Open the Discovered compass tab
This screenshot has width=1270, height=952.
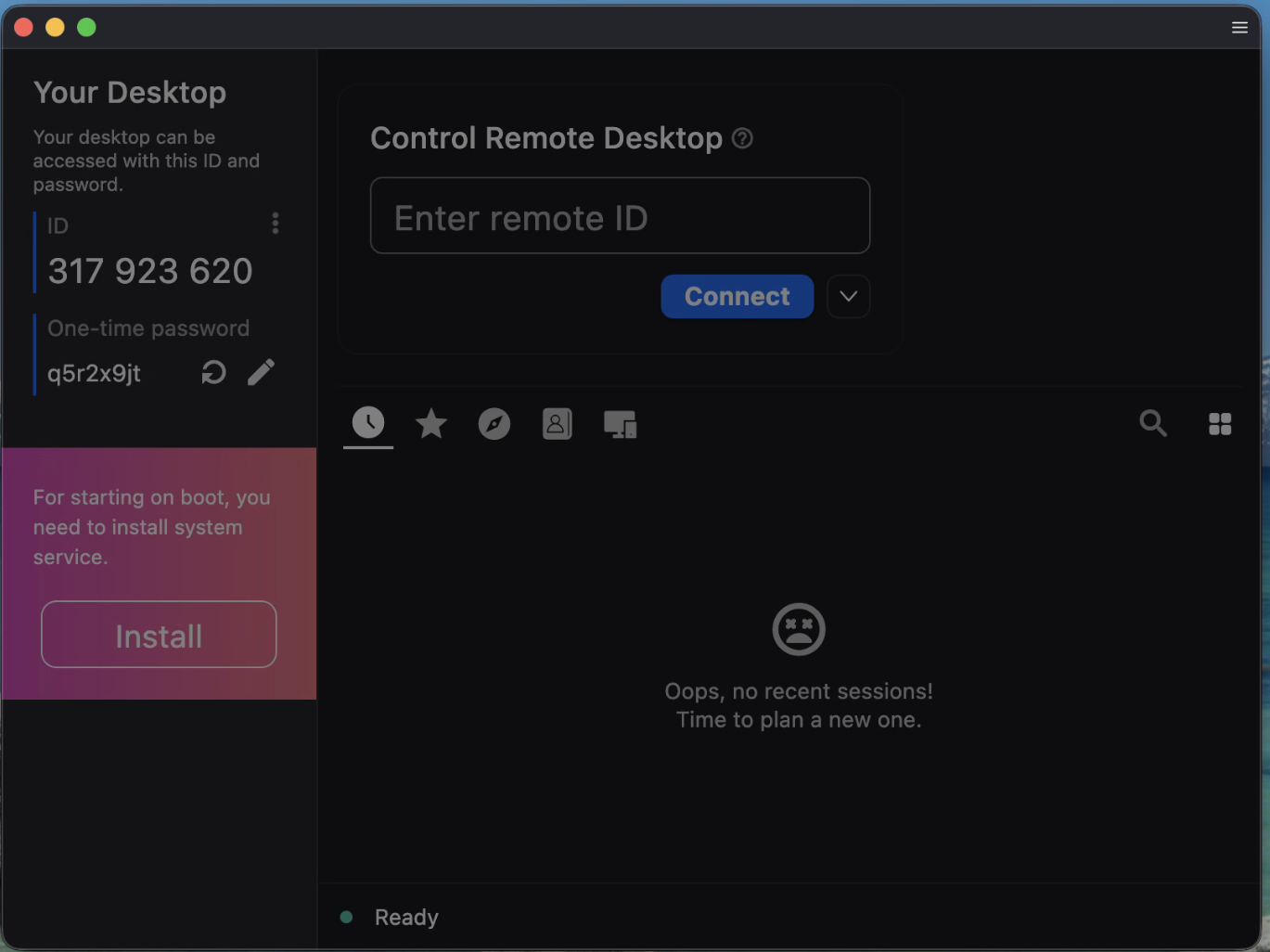[494, 424]
